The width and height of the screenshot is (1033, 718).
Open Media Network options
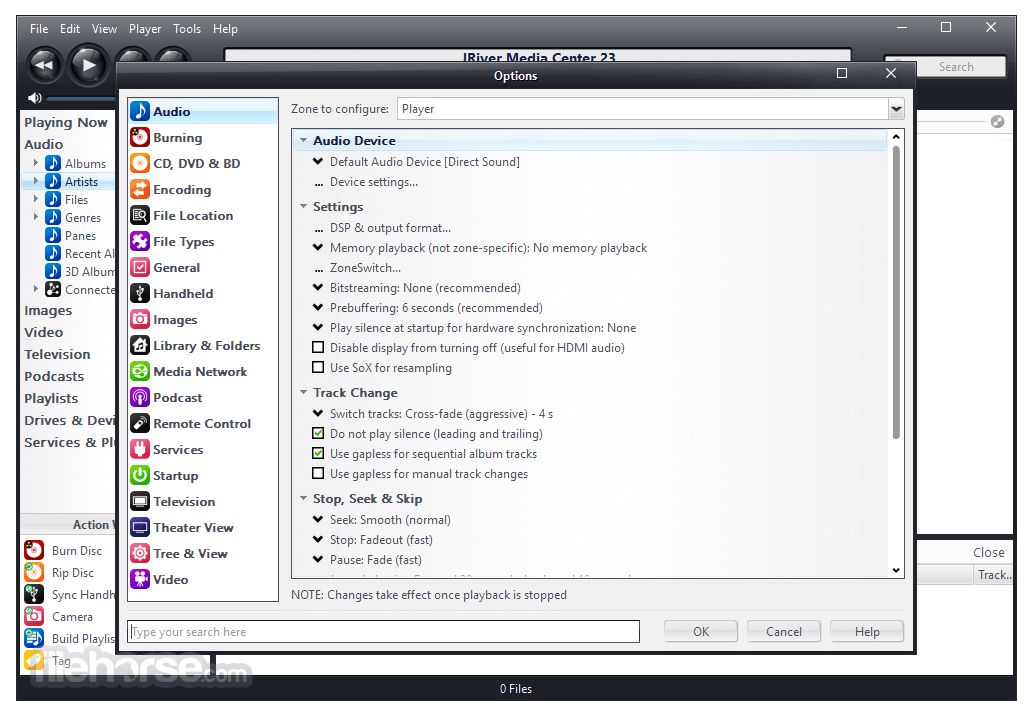[189, 372]
